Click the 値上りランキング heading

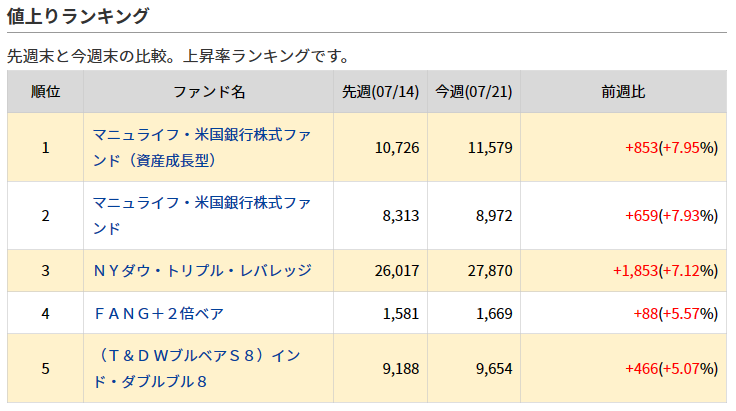coord(78,16)
